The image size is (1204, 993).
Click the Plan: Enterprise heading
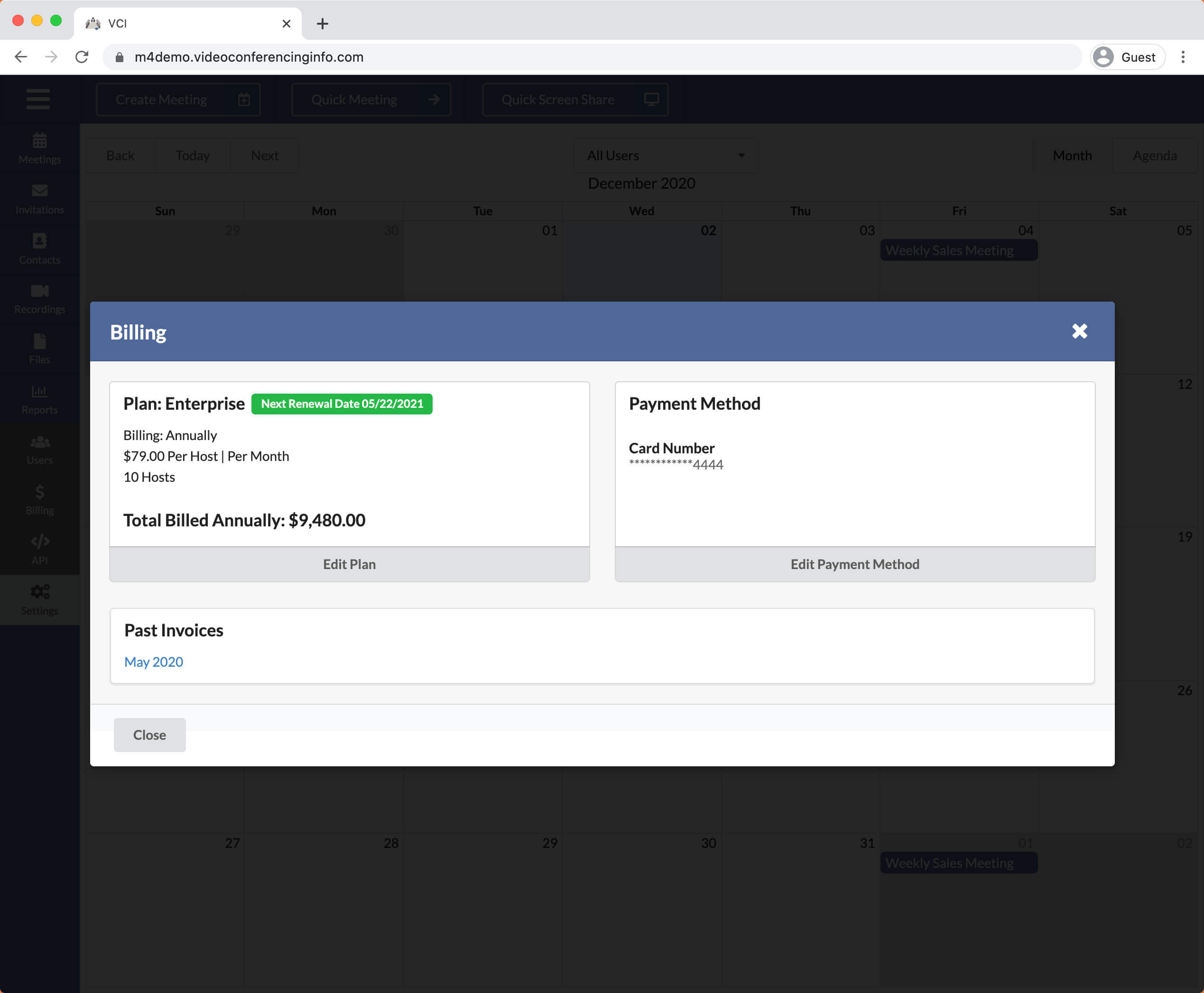click(x=184, y=404)
